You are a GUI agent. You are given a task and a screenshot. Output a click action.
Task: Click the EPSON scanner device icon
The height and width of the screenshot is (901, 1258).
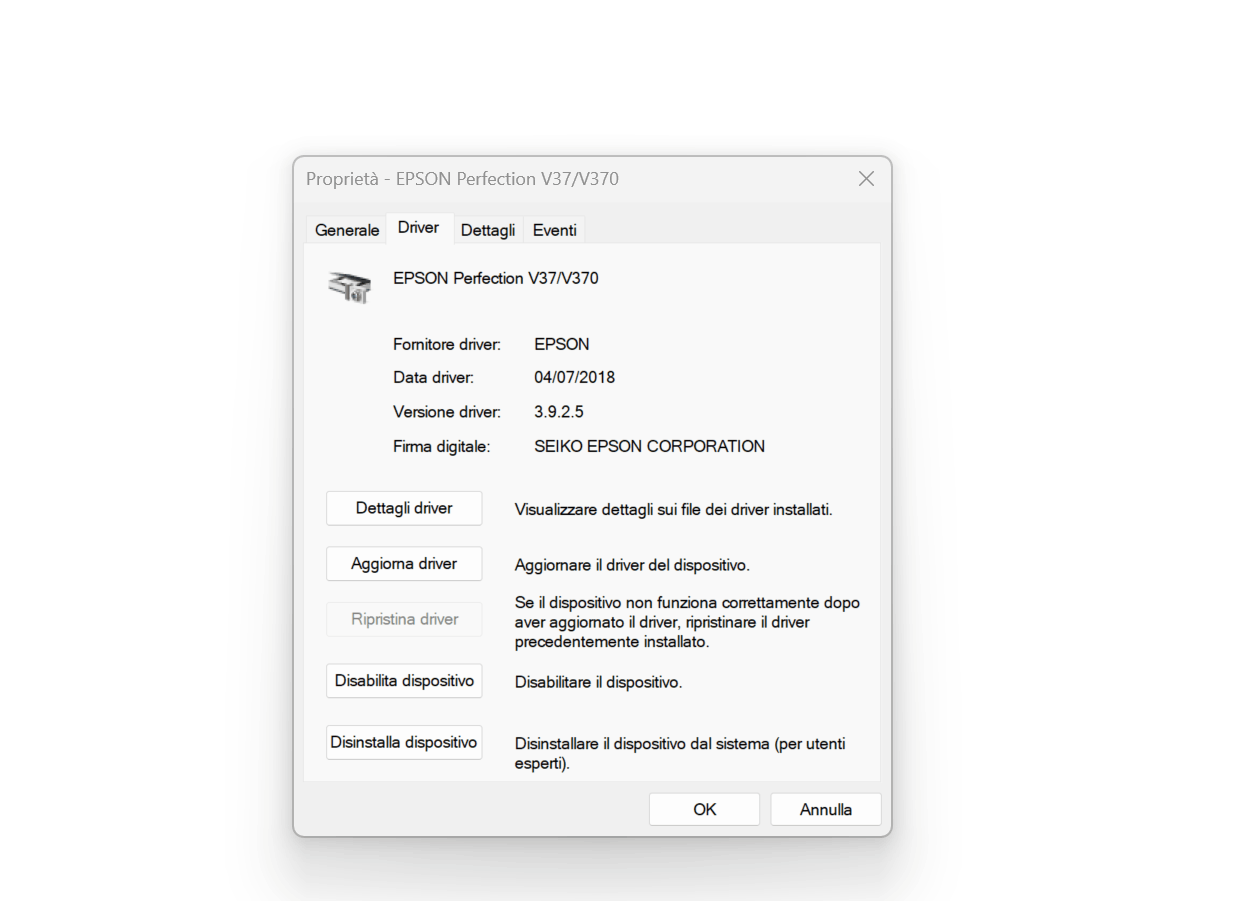click(349, 287)
